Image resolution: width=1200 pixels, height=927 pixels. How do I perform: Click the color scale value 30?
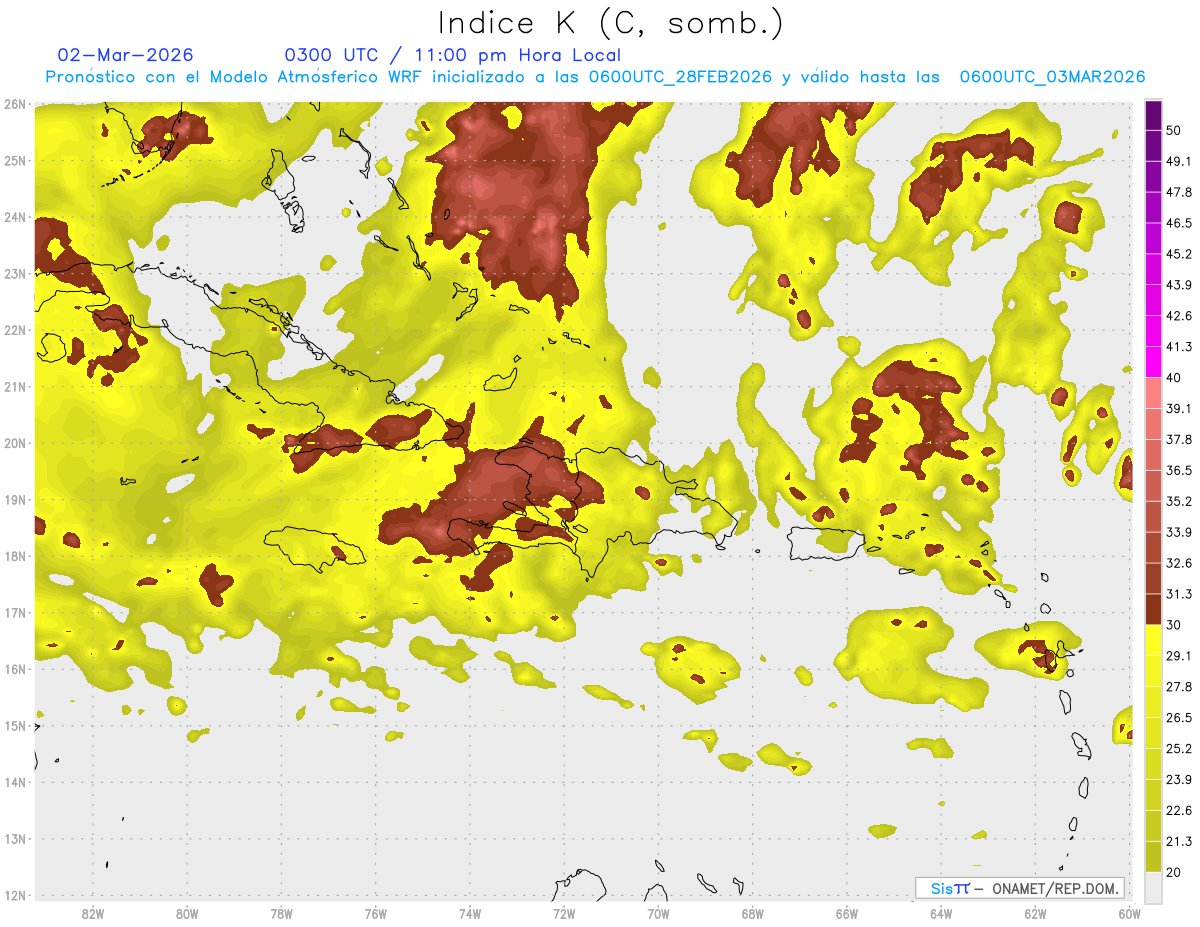pyautogui.click(x=1175, y=625)
